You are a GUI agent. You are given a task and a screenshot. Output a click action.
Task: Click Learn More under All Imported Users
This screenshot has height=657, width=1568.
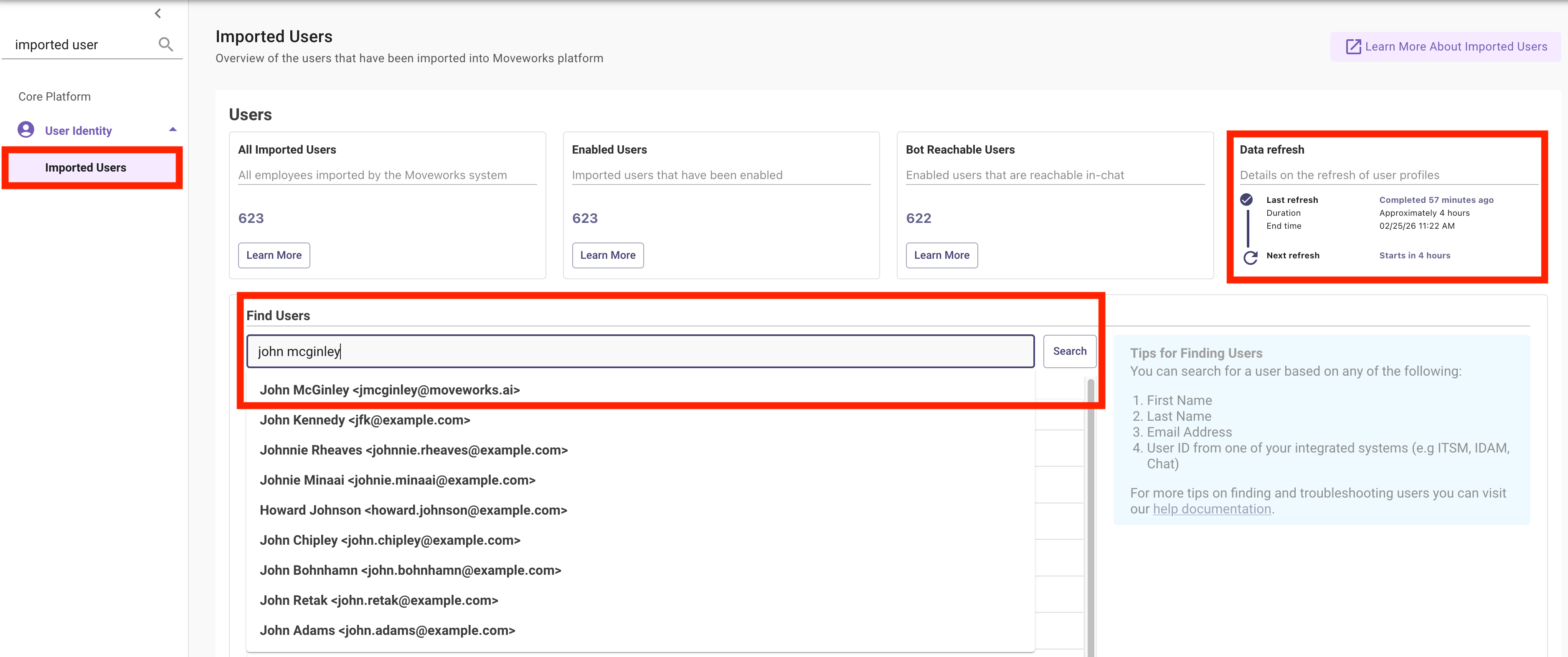point(274,255)
